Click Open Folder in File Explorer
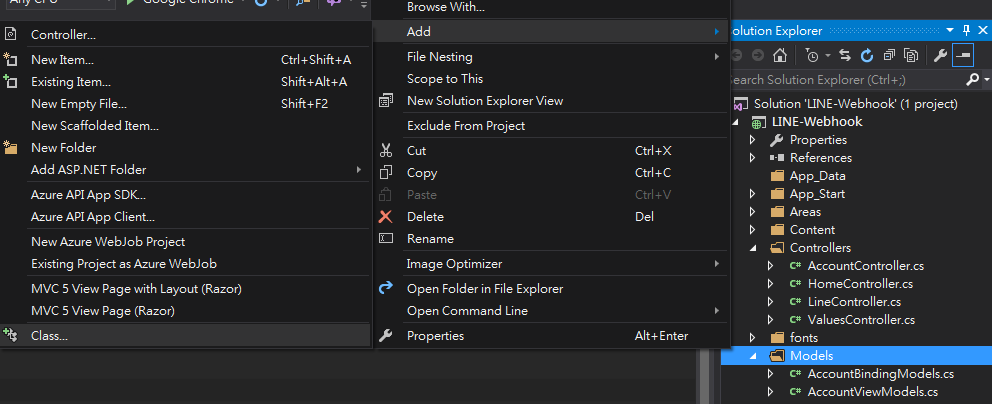 [484, 289]
